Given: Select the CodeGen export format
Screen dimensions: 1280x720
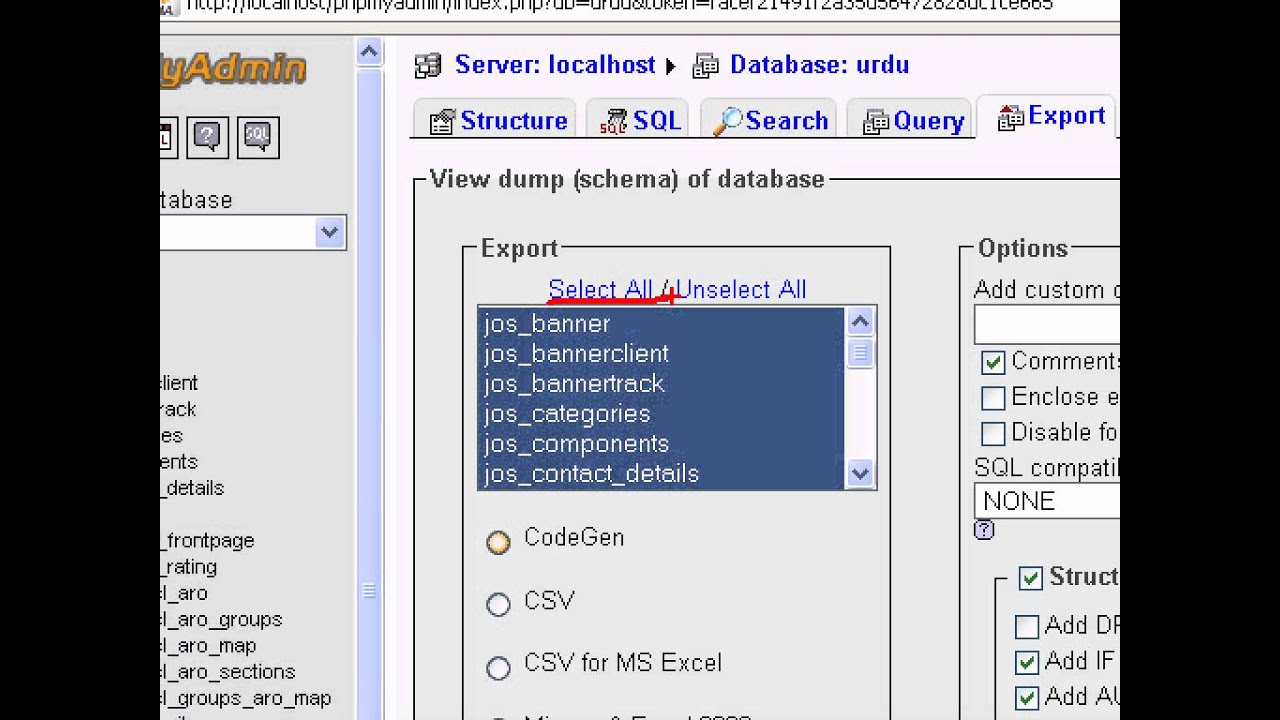Looking at the screenshot, I should [498, 541].
